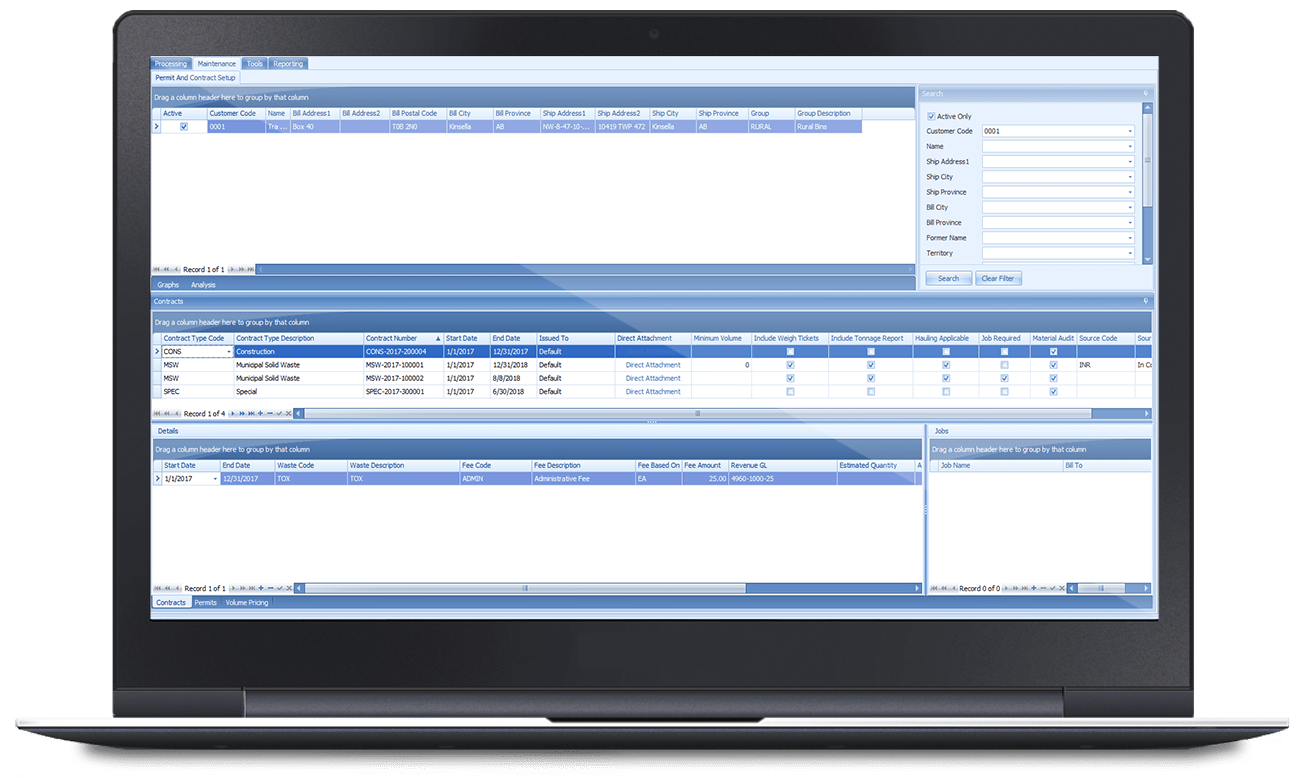The width and height of the screenshot is (1300, 778).
Task: Cancel edits with the X in the Jobs navigator
Action: [x=1062, y=588]
